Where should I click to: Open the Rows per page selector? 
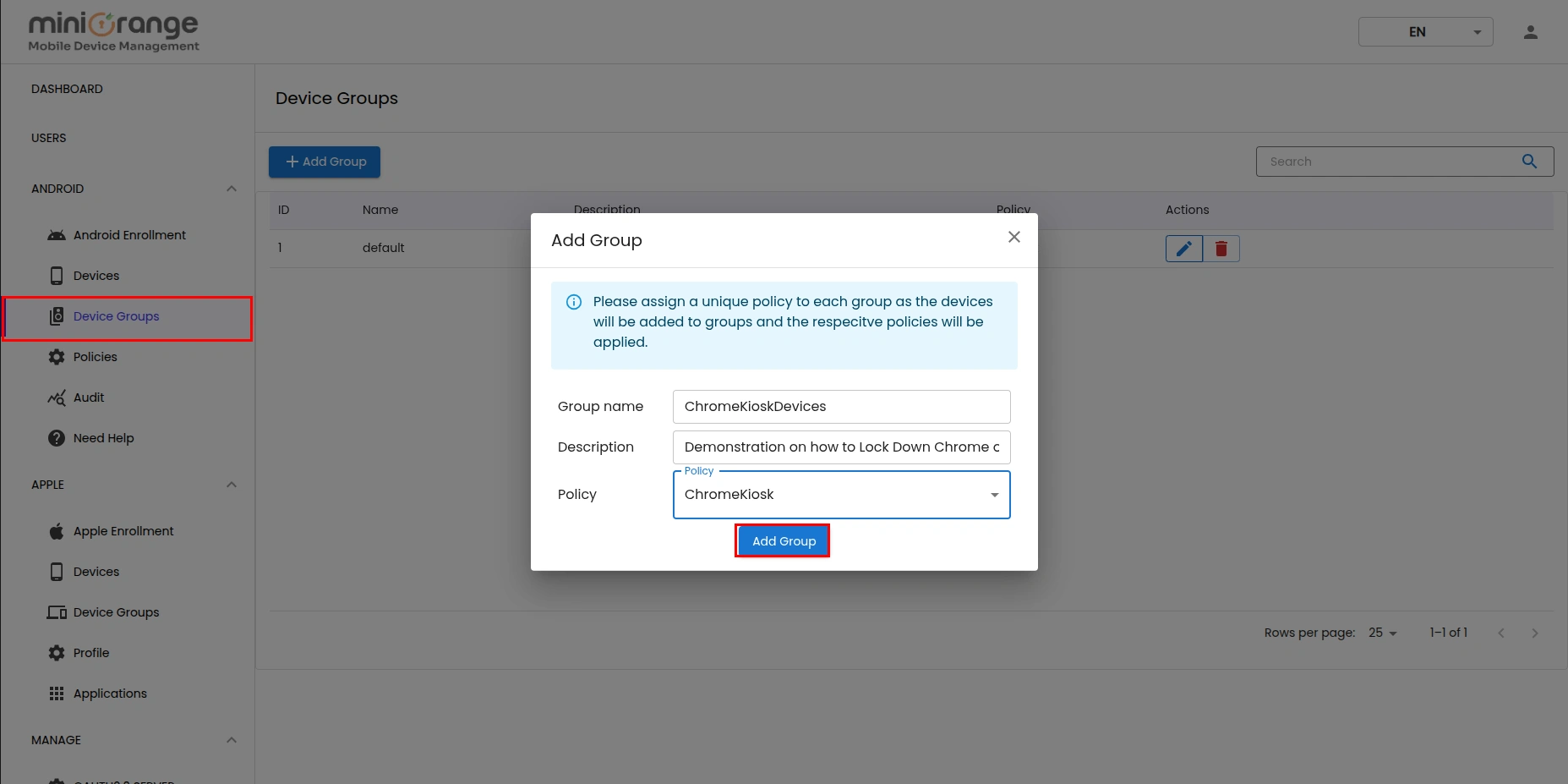coord(1381,632)
